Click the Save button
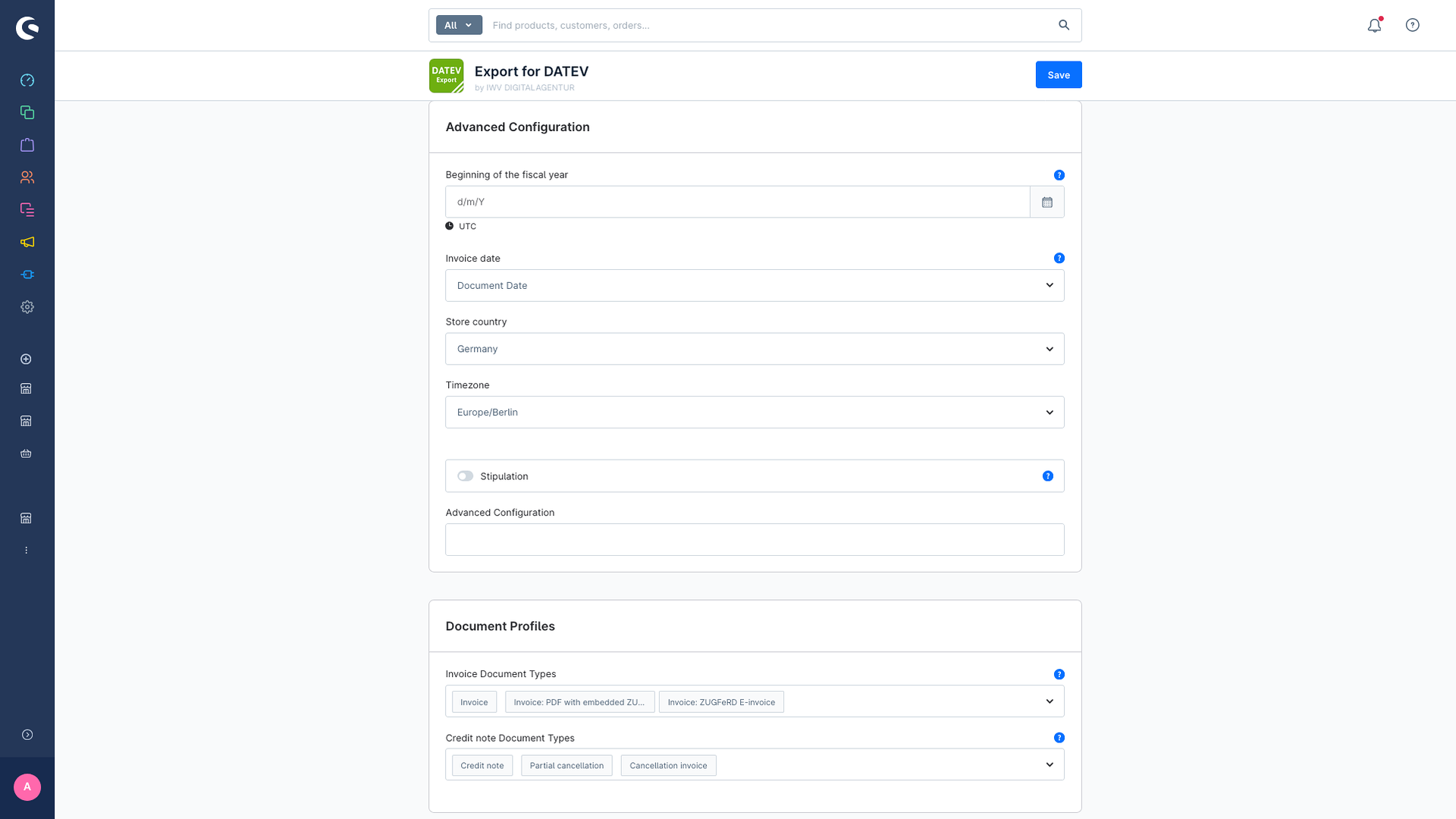The image size is (1456, 819). tap(1059, 75)
